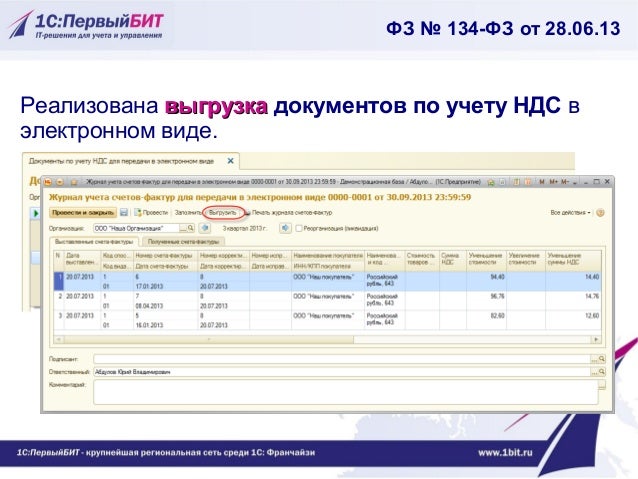
Task: Switch to Полученные счета-фактуры tab
Action: [183, 242]
